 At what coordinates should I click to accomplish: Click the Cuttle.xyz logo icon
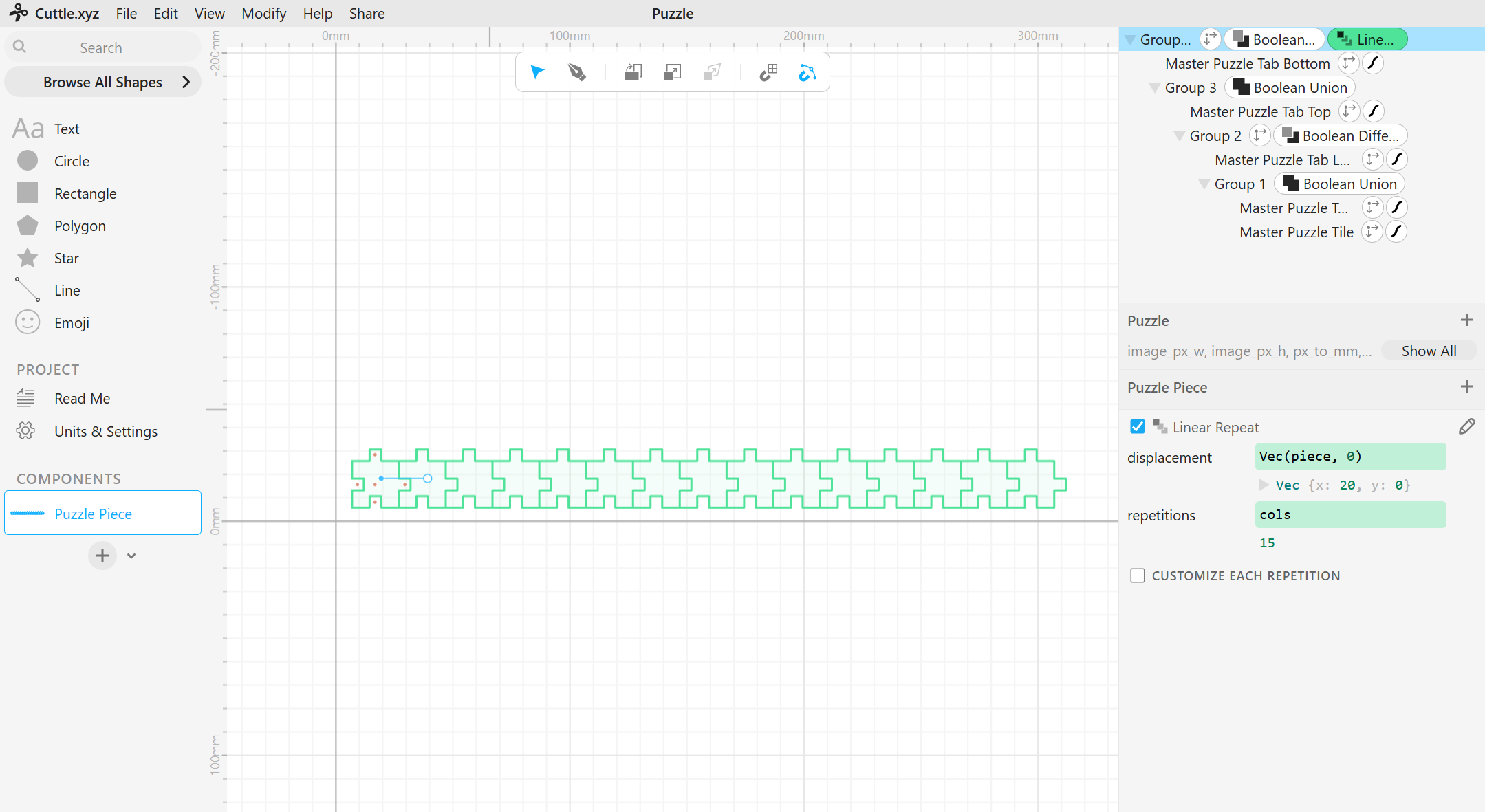19,12
